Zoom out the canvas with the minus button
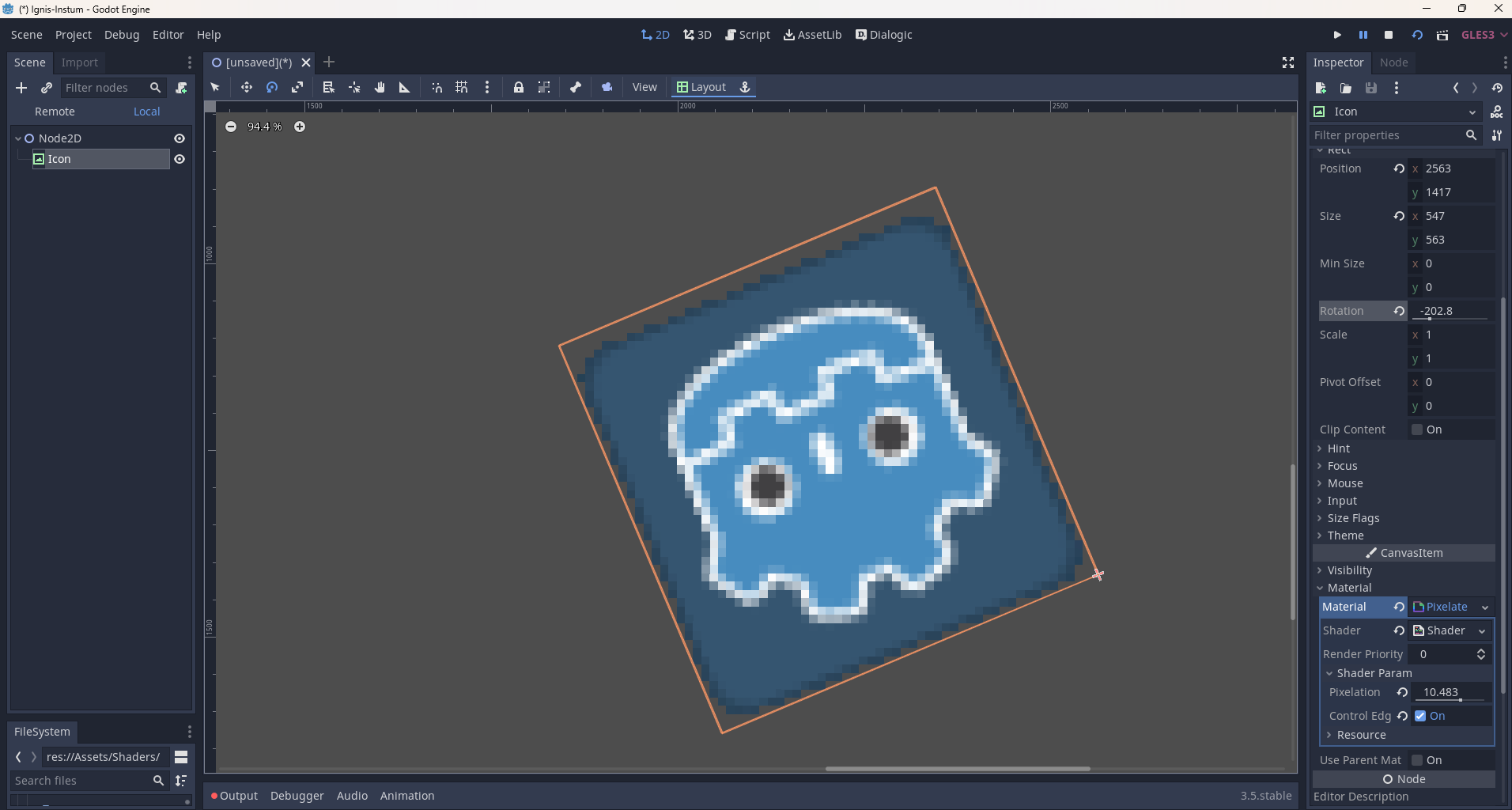1512x810 pixels. 231,127
